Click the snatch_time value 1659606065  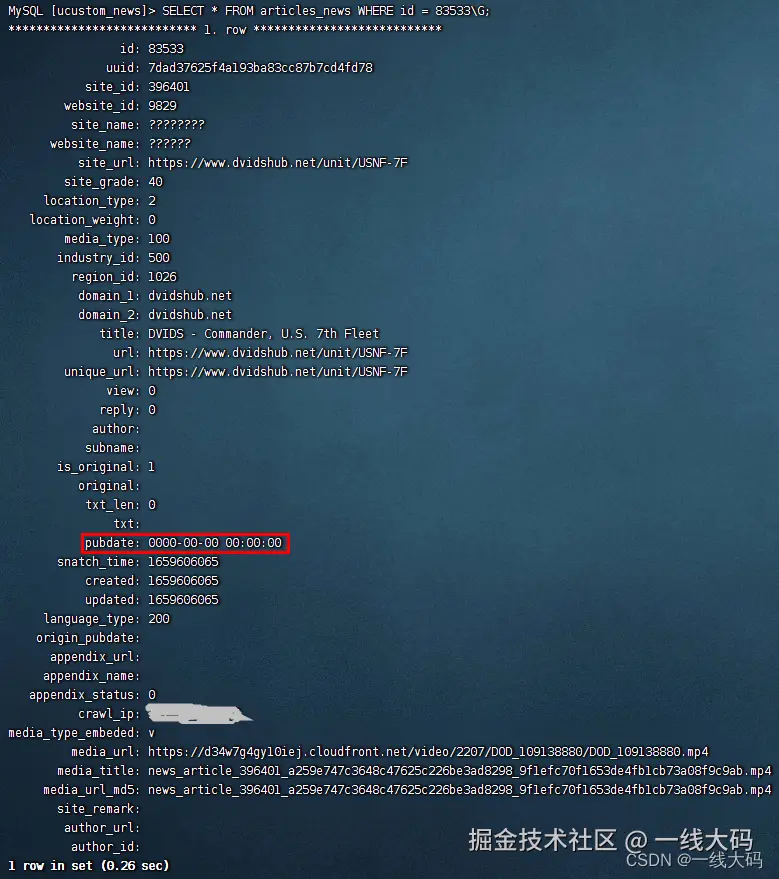coord(183,562)
